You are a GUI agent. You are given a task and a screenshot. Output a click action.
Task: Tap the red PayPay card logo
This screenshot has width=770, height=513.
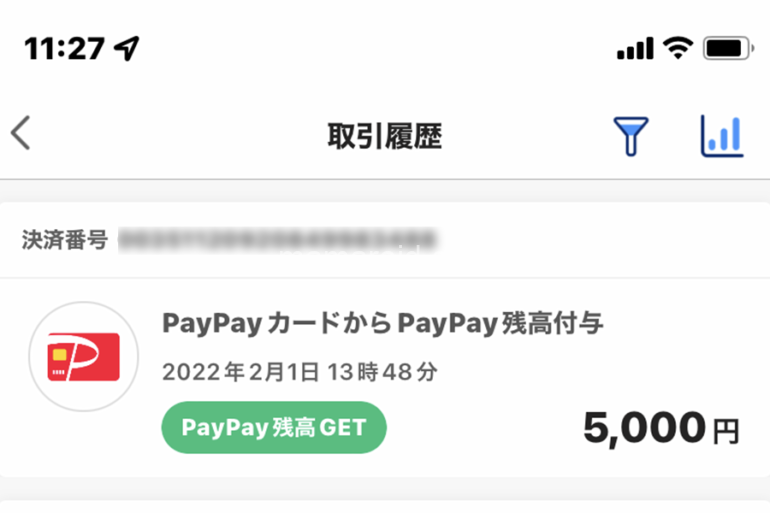click(83, 357)
